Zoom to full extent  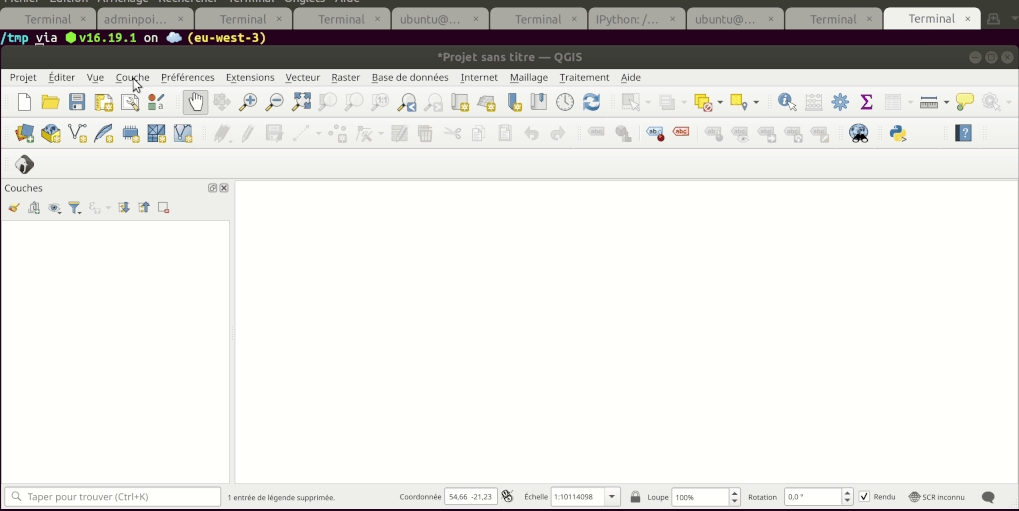tap(302, 102)
